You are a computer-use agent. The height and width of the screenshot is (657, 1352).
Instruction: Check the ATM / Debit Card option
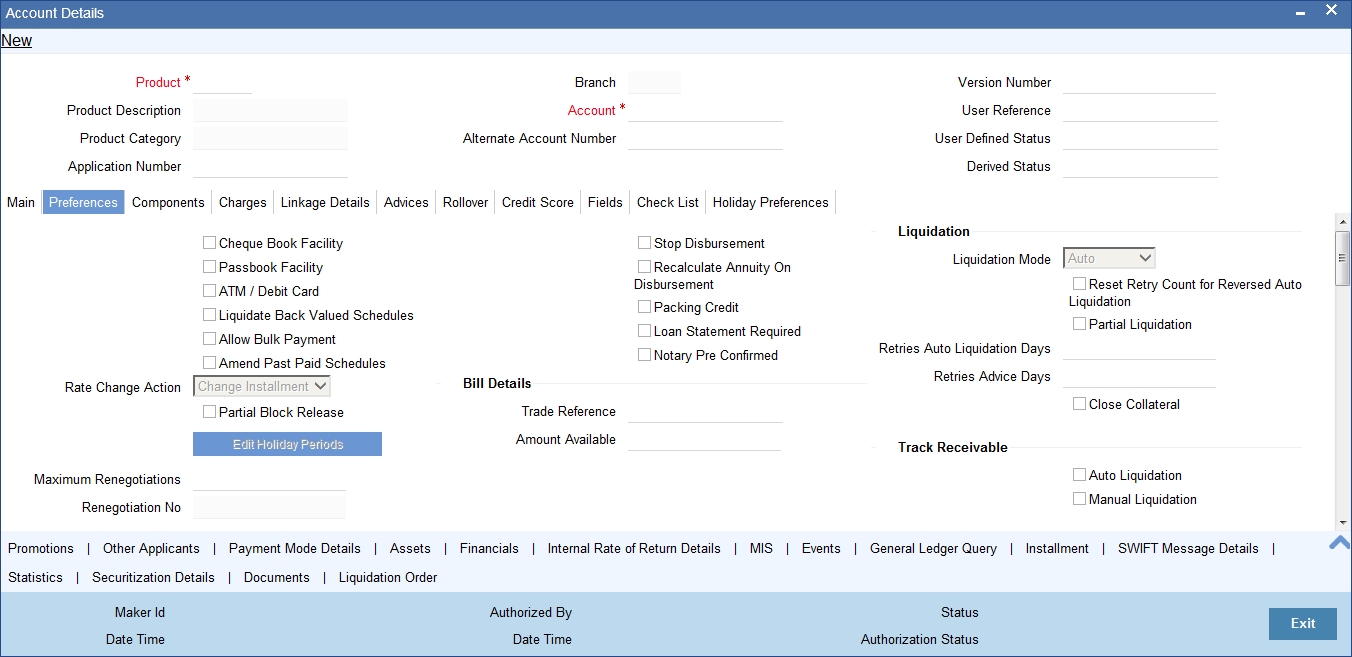pyautogui.click(x=209, y=291)
